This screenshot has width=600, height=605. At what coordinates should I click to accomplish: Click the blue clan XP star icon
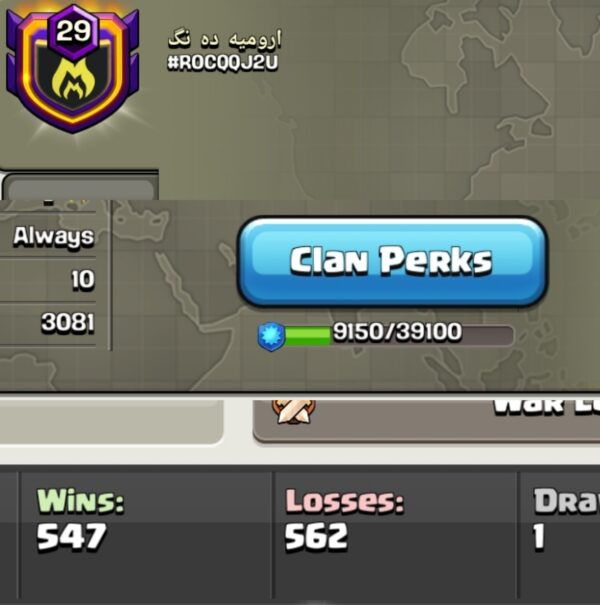click(x=271, y=336)
